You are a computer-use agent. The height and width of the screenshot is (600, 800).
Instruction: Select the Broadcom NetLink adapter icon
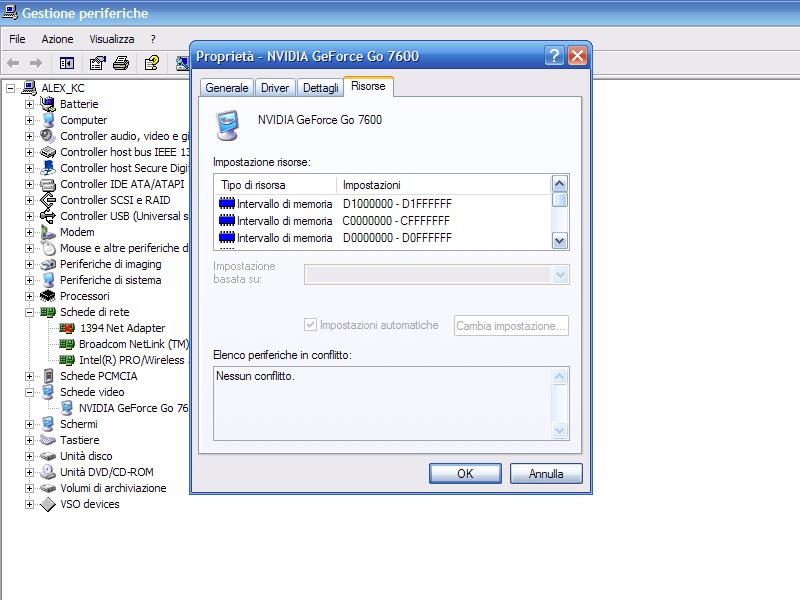tap(67, 344)
